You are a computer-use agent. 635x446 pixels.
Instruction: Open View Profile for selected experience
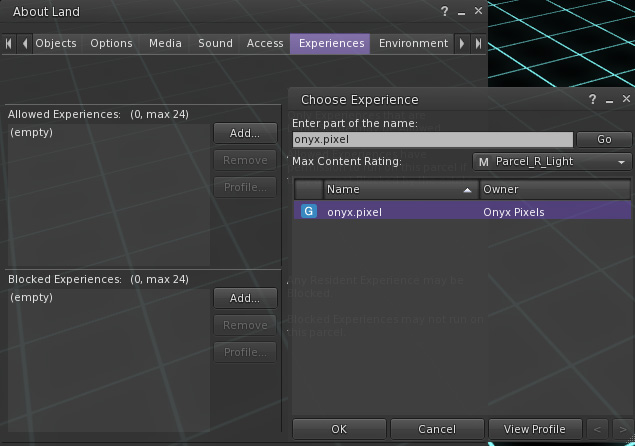535,429
